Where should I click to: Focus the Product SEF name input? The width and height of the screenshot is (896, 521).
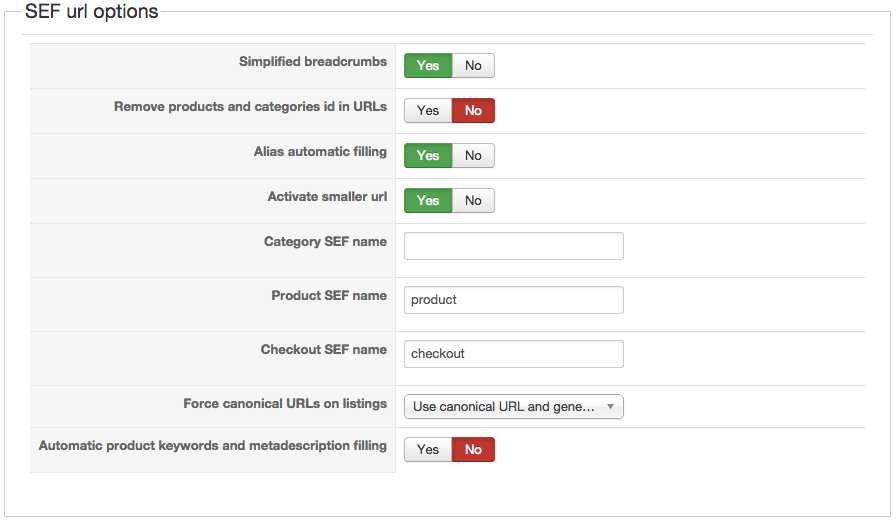pos(513,300)
